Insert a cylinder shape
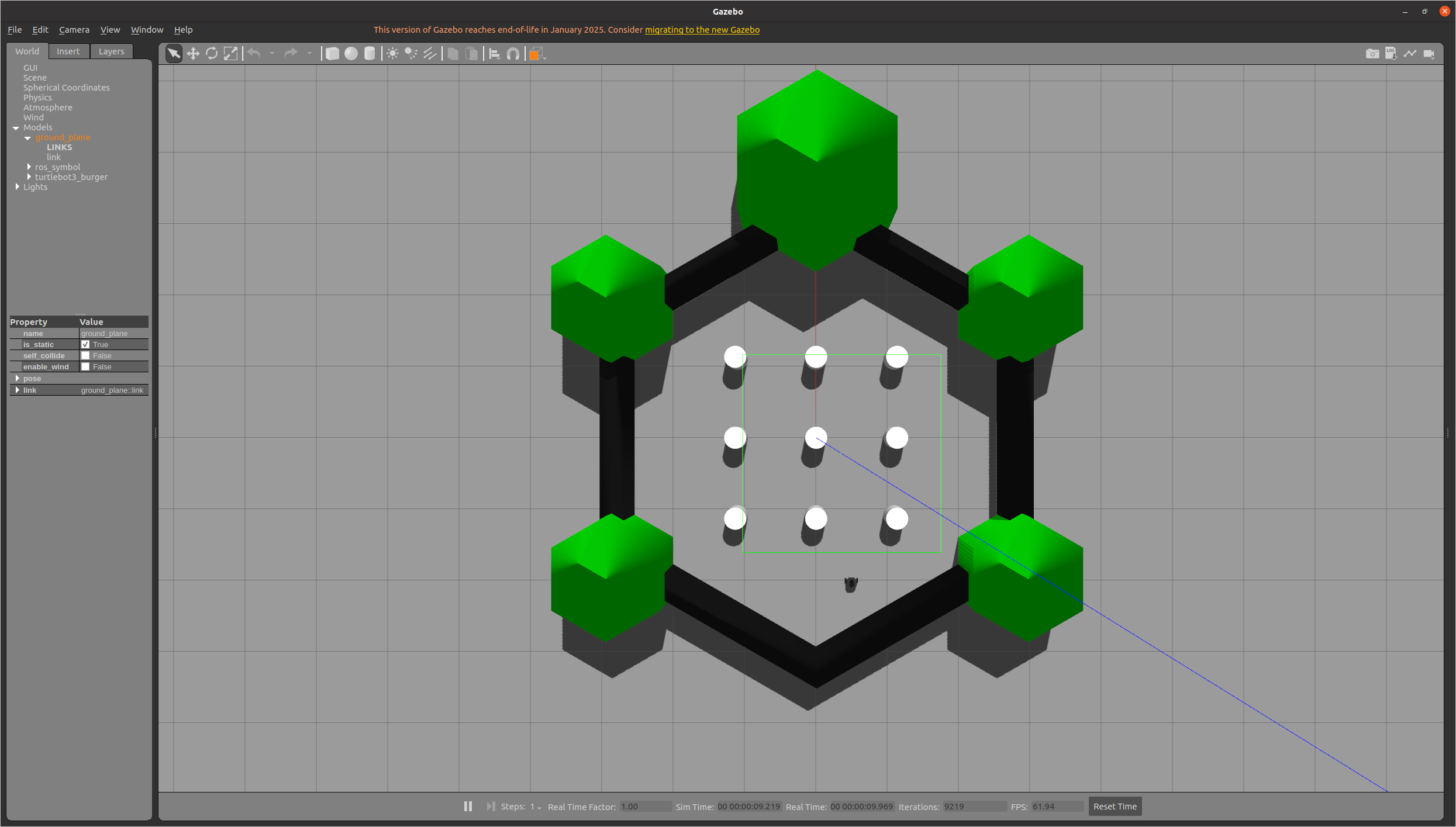 (x=370, y=54)
